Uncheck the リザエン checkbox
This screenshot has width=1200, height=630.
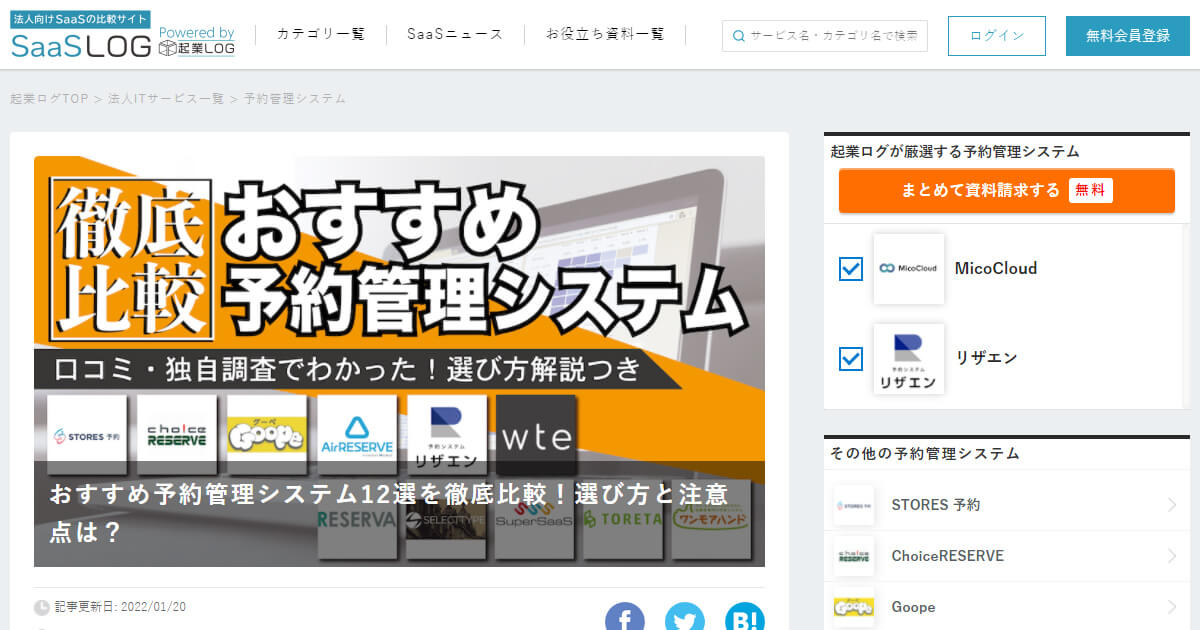pos(851,358)
